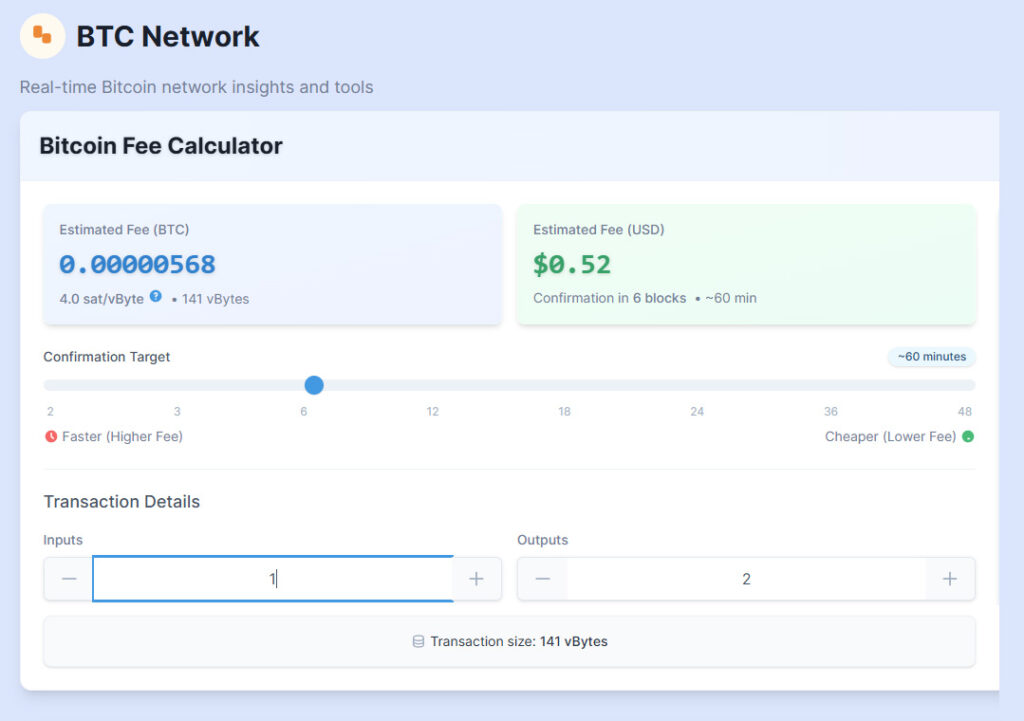The image size is (1024, 721).
Task: Click the Inputs number field
Action: click(272, 579)
